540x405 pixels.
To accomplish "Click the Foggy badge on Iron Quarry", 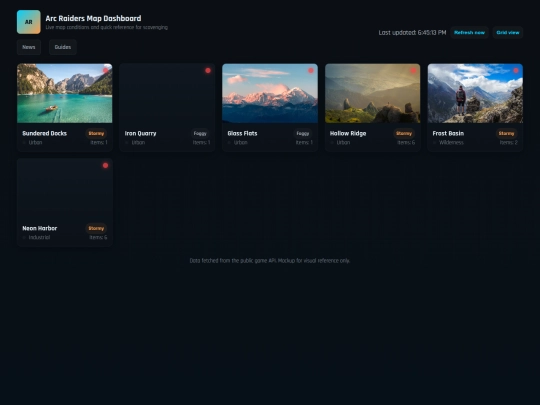I will [x=200, y=133].
